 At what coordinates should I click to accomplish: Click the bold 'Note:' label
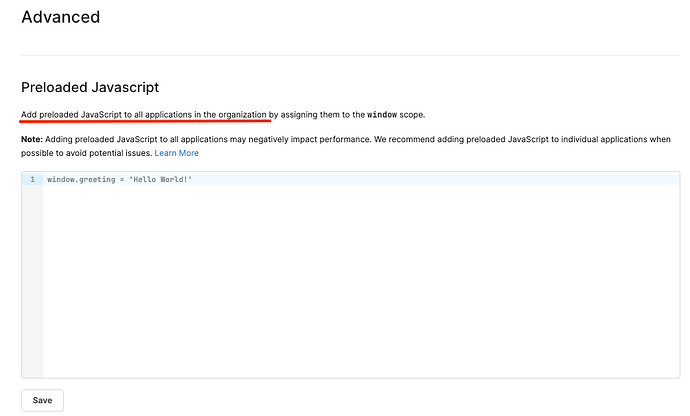32,139
